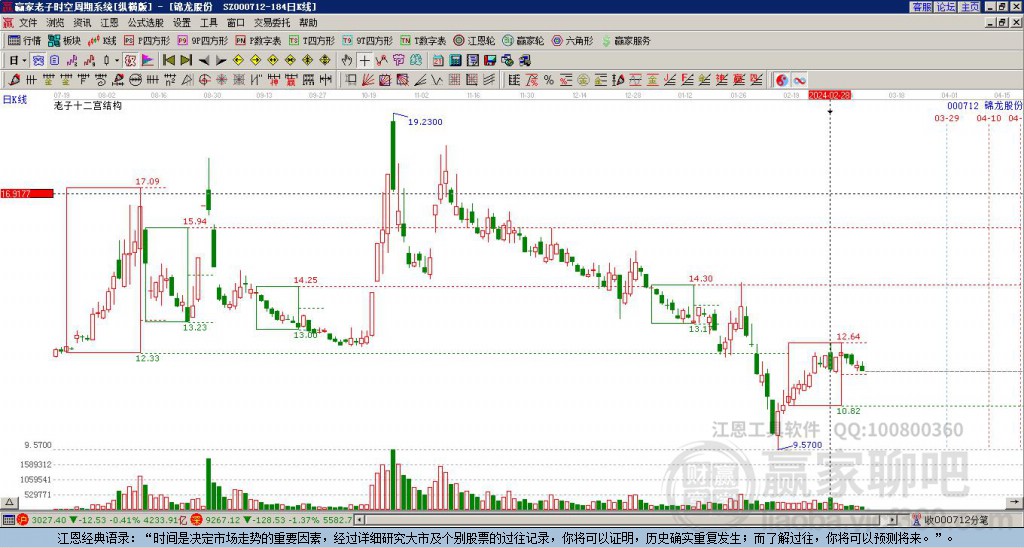Toggle the 权 adjusted-price button
The image size is (1024, 548).
point(130,61)
